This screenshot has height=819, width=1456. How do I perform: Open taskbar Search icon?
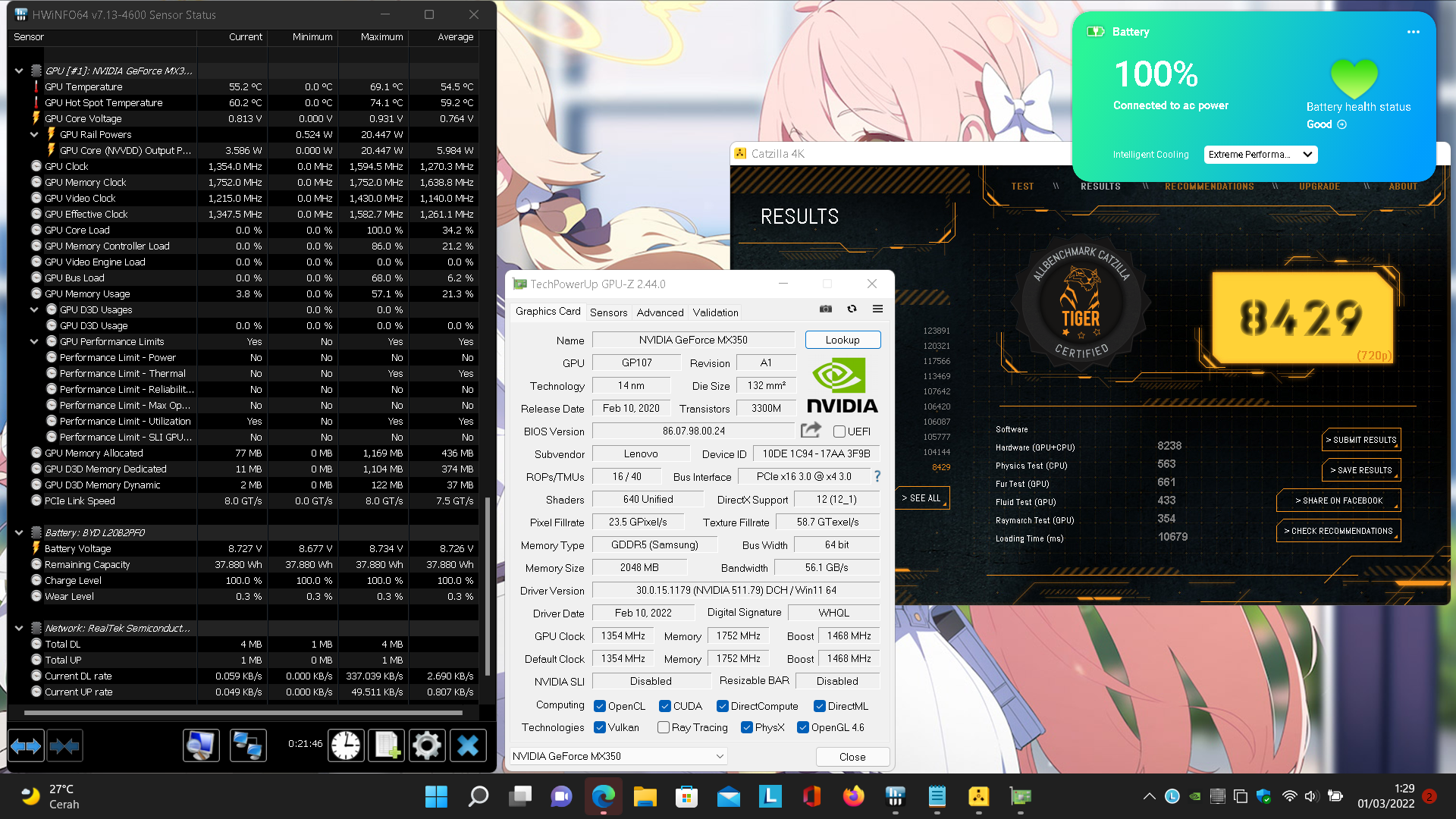(479, 796)
